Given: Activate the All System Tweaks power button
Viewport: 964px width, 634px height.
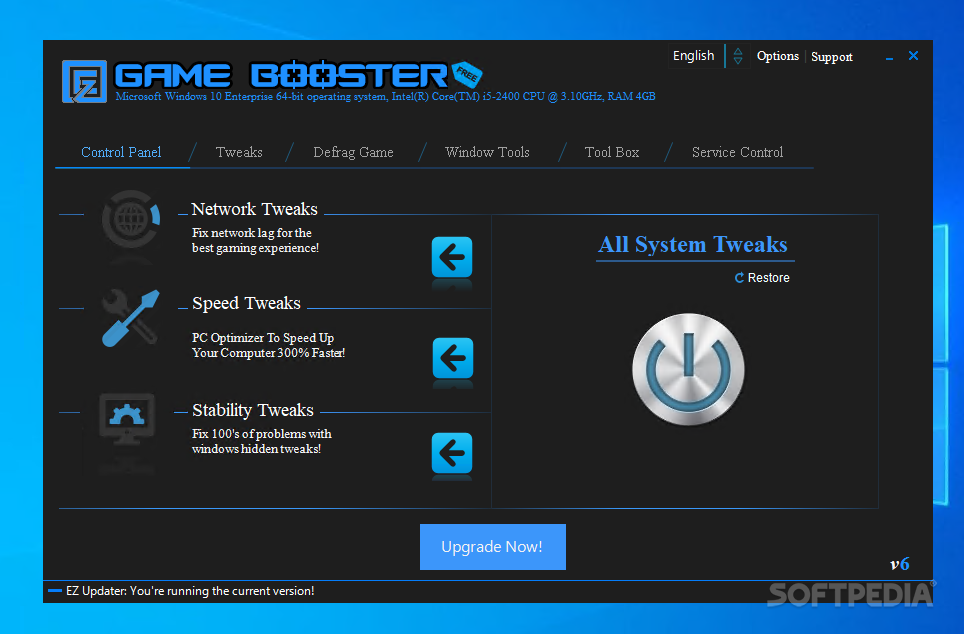Looking at the screenshot, I should (x=689, y=369).
